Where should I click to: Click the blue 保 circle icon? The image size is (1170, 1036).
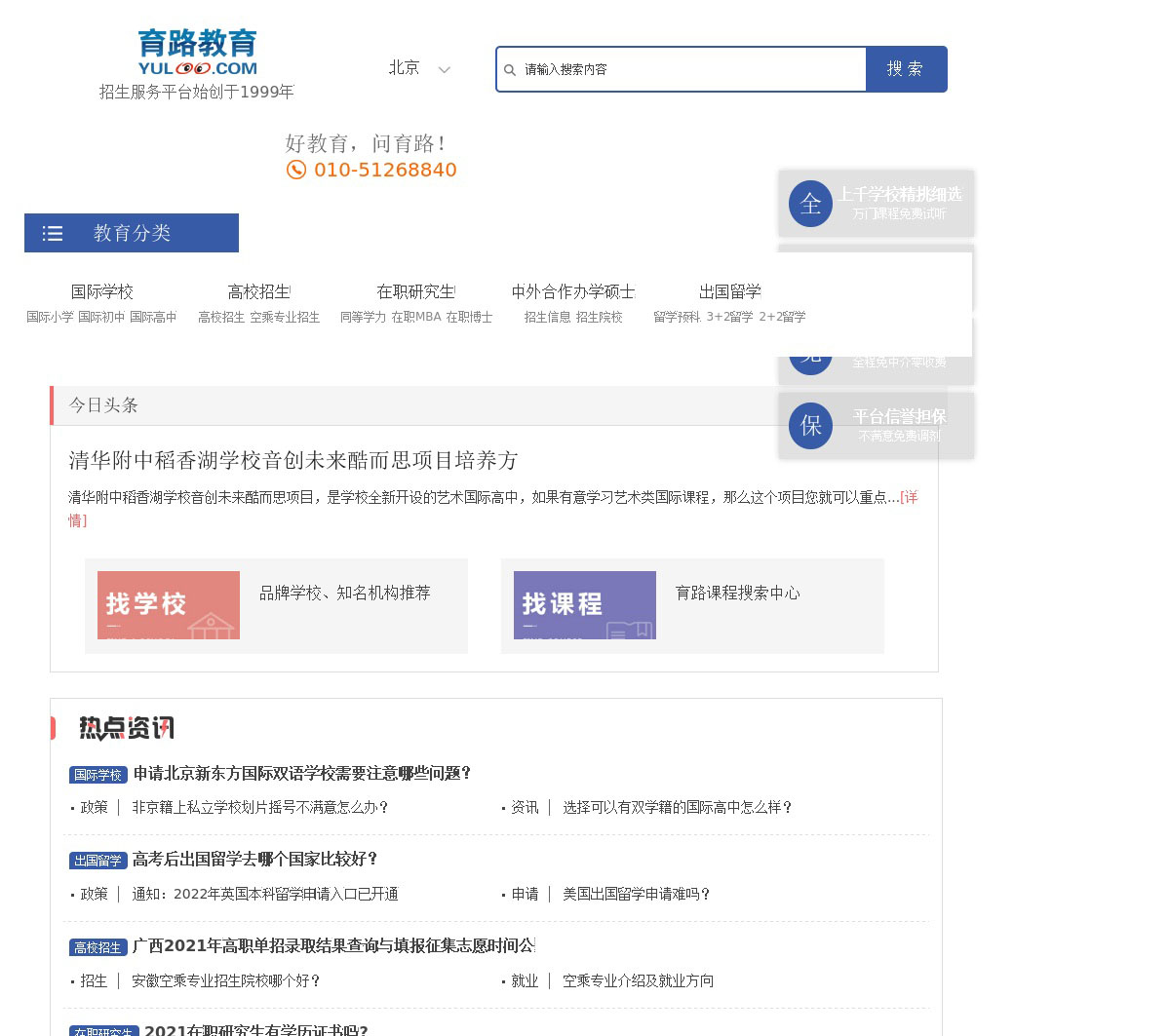pos(810,426)
